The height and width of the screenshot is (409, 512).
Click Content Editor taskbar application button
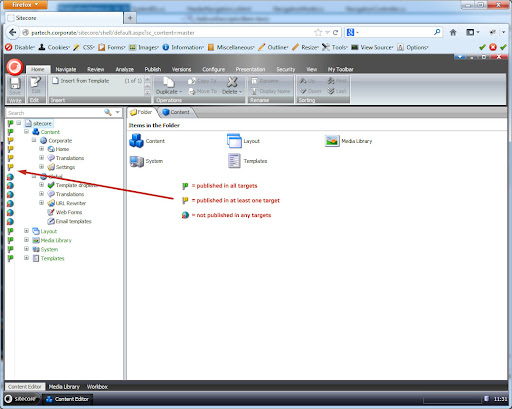67,399
